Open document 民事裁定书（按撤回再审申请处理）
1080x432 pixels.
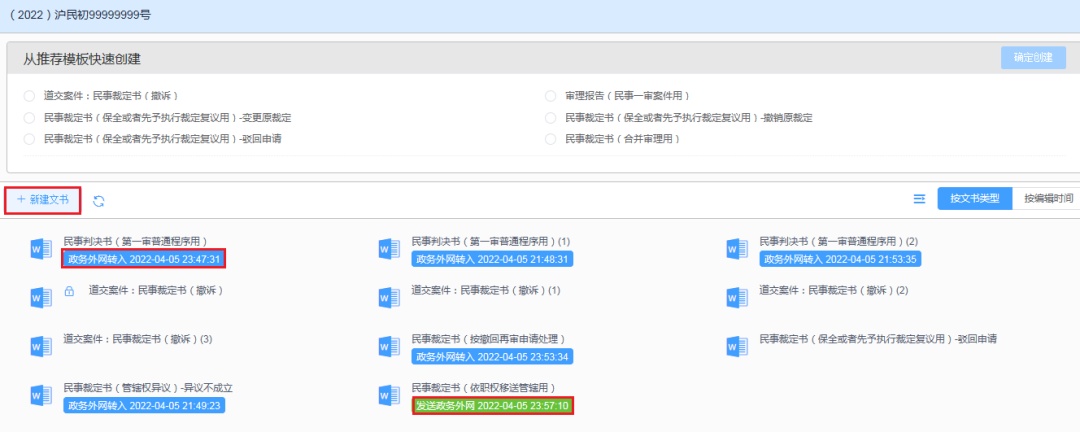pyautogui.click(x=493, y=340)
